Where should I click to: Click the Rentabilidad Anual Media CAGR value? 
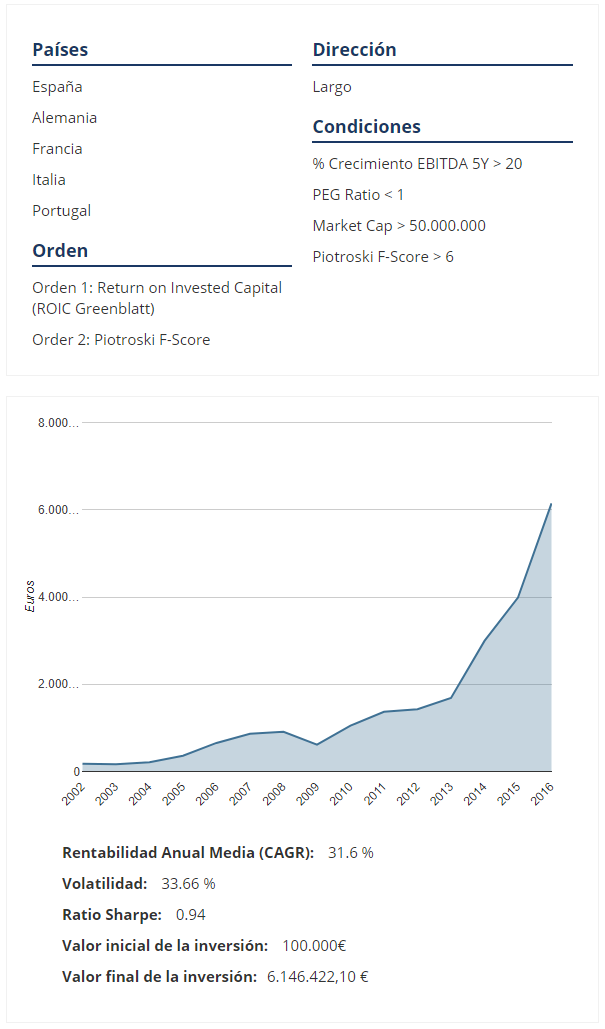350,853
